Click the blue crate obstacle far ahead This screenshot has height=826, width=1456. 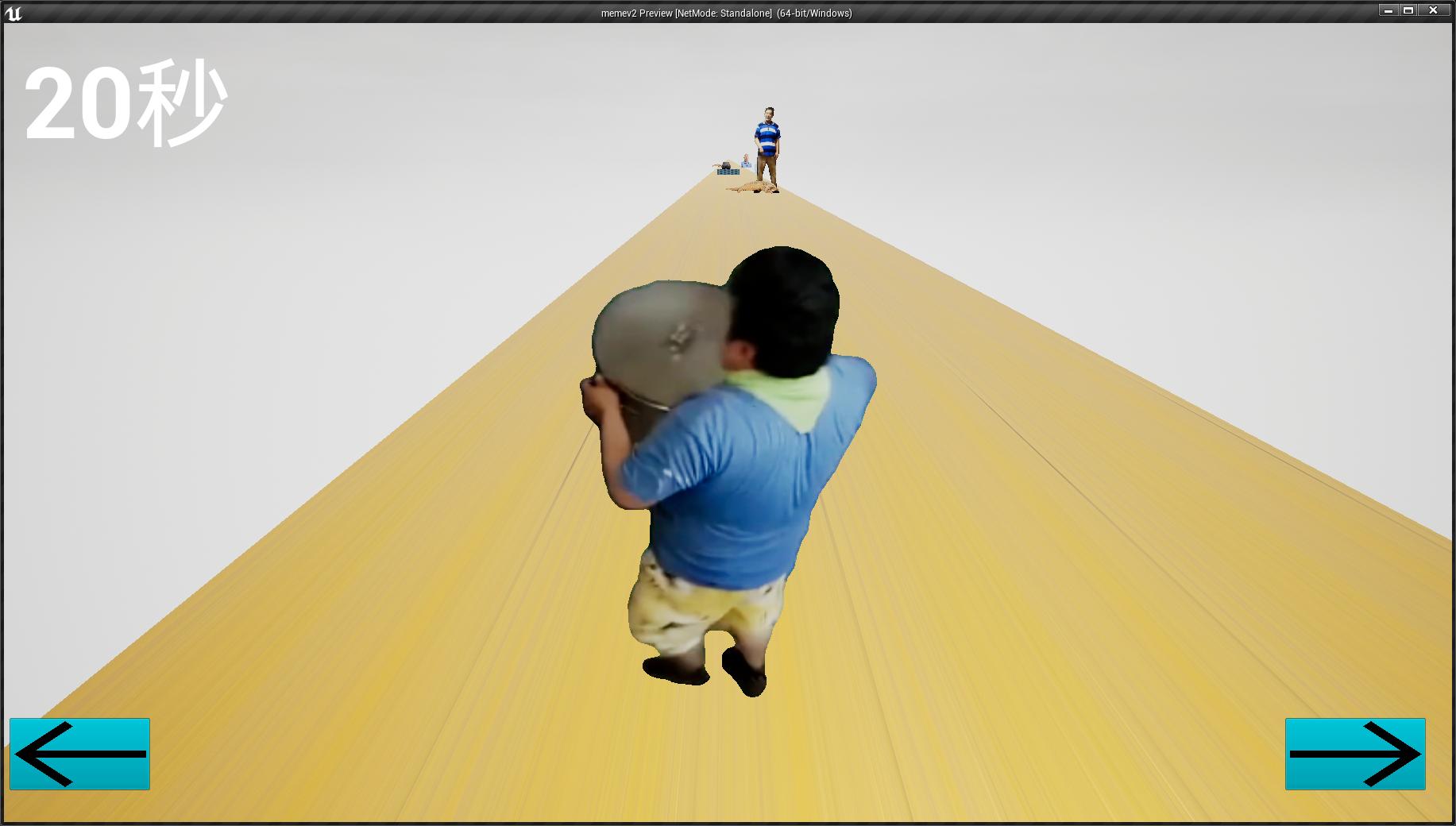point(728,172)
